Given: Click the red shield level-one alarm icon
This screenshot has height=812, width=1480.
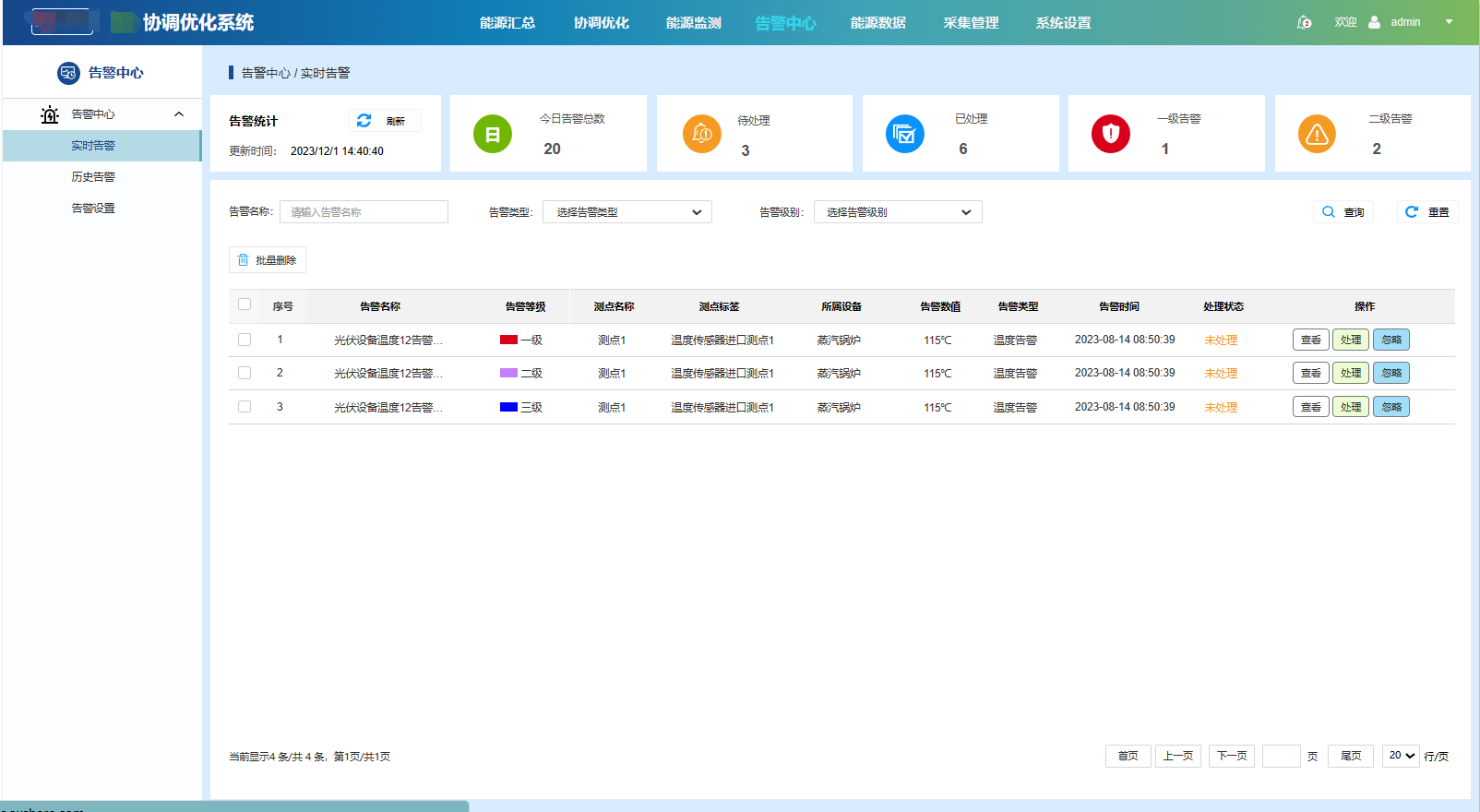Looking at the screenshot, I should pos(1111,134).
